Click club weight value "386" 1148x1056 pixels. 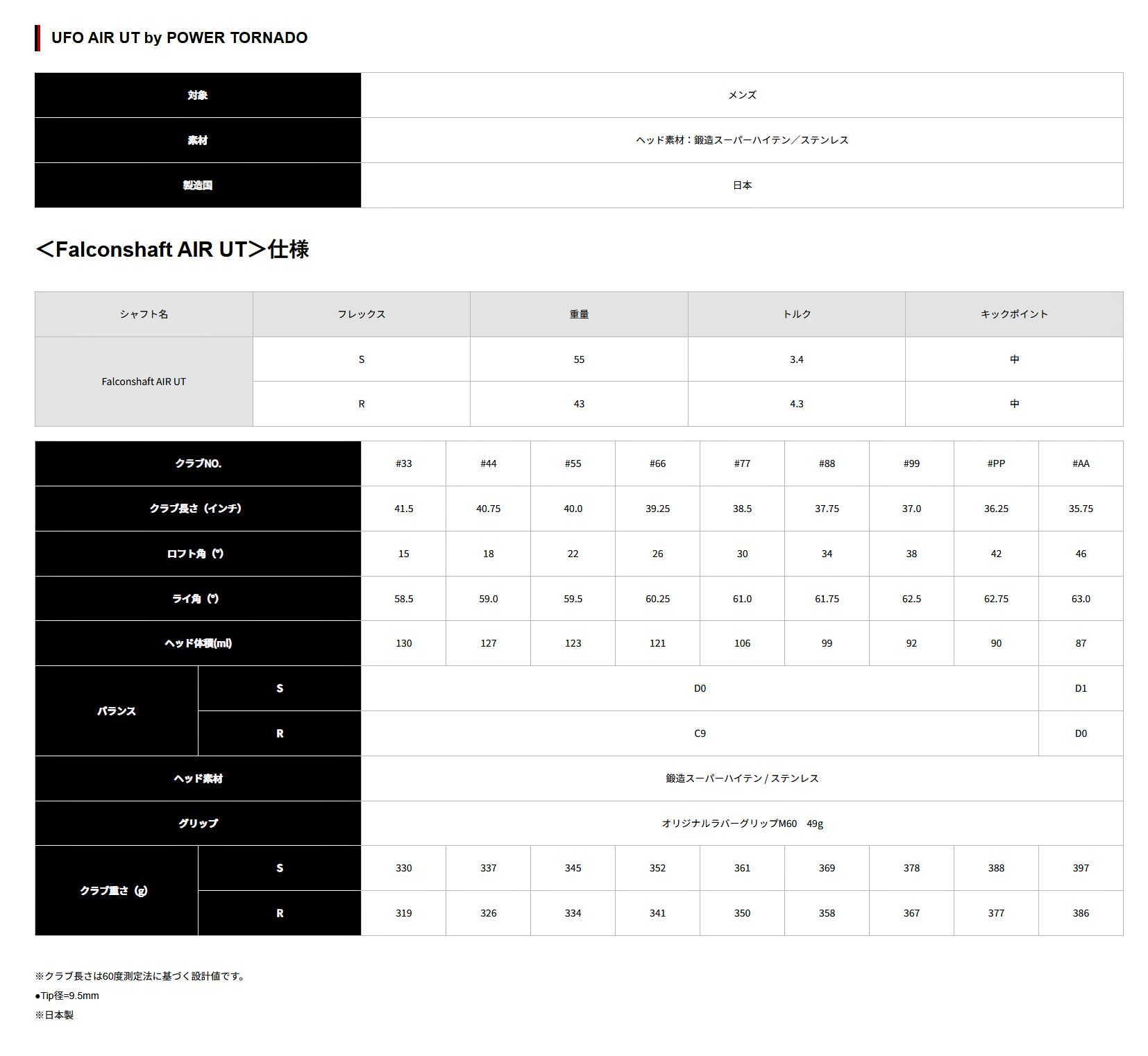(1081, 913)
